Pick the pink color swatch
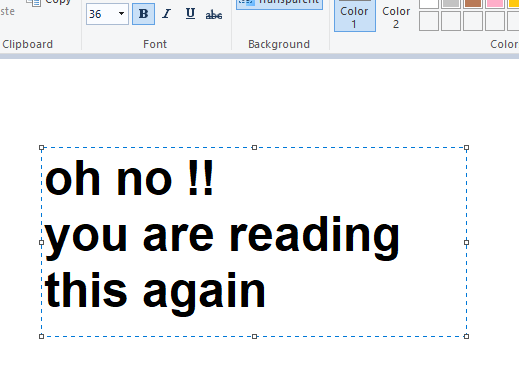 point(495,3)
